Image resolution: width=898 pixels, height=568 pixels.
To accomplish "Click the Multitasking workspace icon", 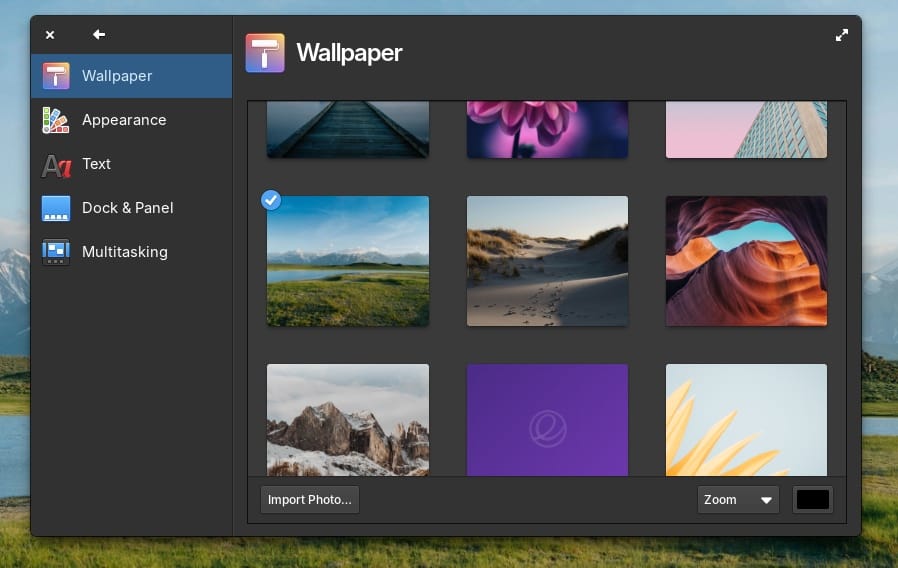I will [56, 252].
